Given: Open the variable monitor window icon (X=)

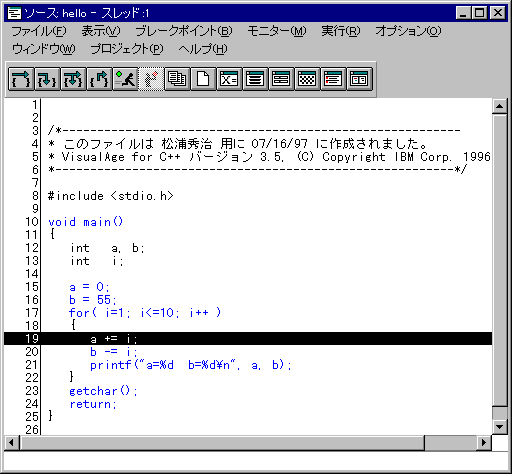Looking at the screenshot, I should (x=229, y=79).
